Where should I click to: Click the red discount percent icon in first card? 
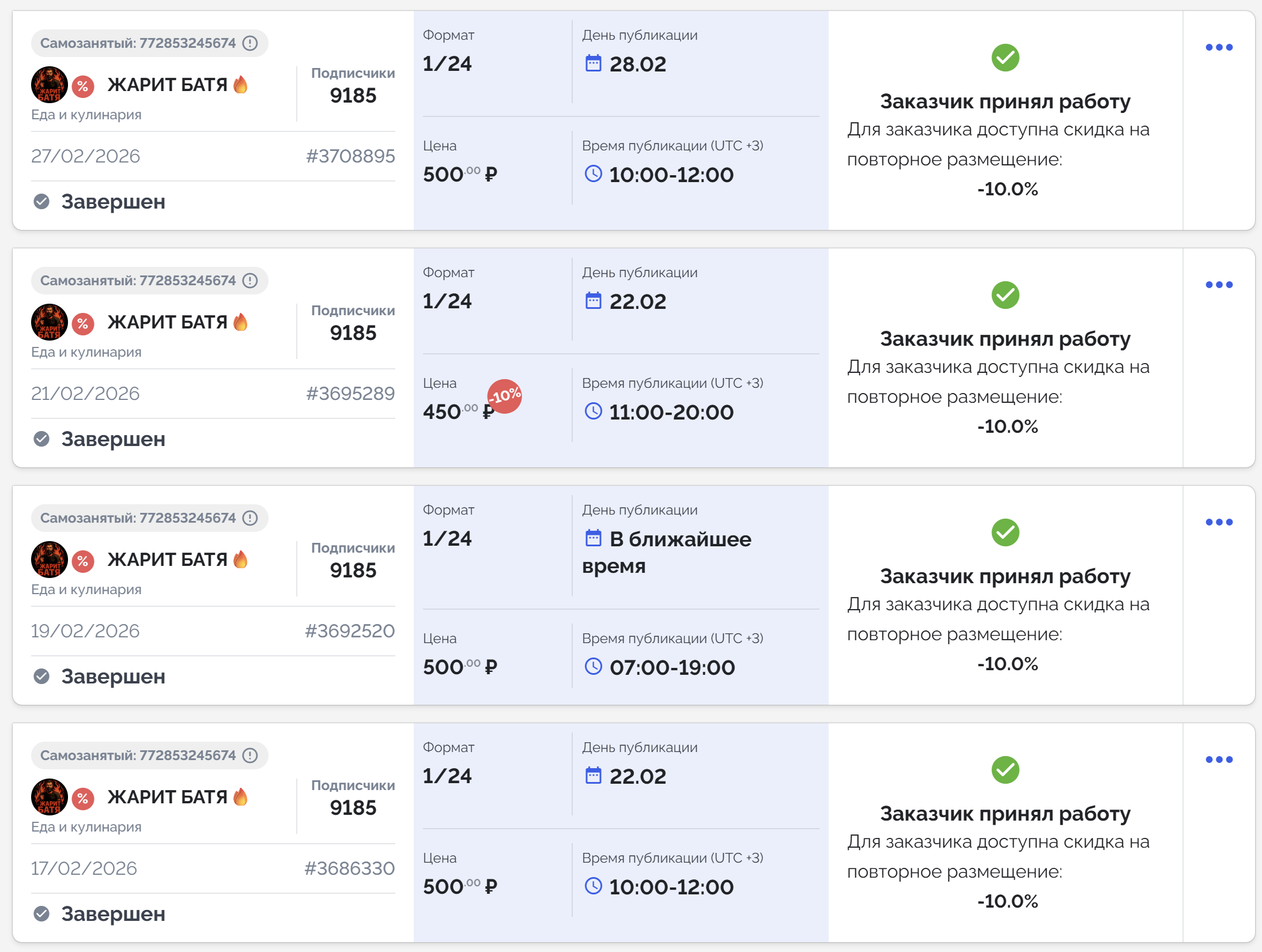click(83, 86)
